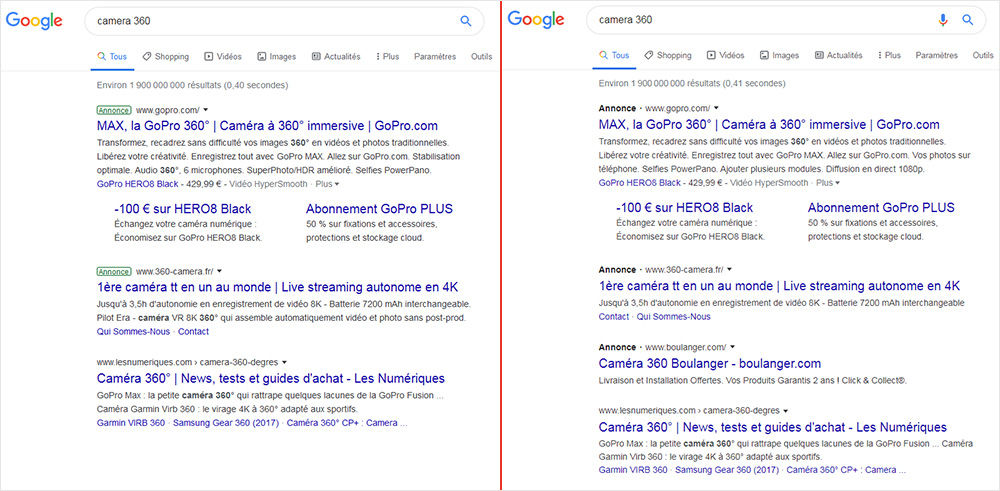1000x491 pixels.
Task: Click 'Samsung Gear 360 (2017)' in left panel
Action: click(226, 423)
